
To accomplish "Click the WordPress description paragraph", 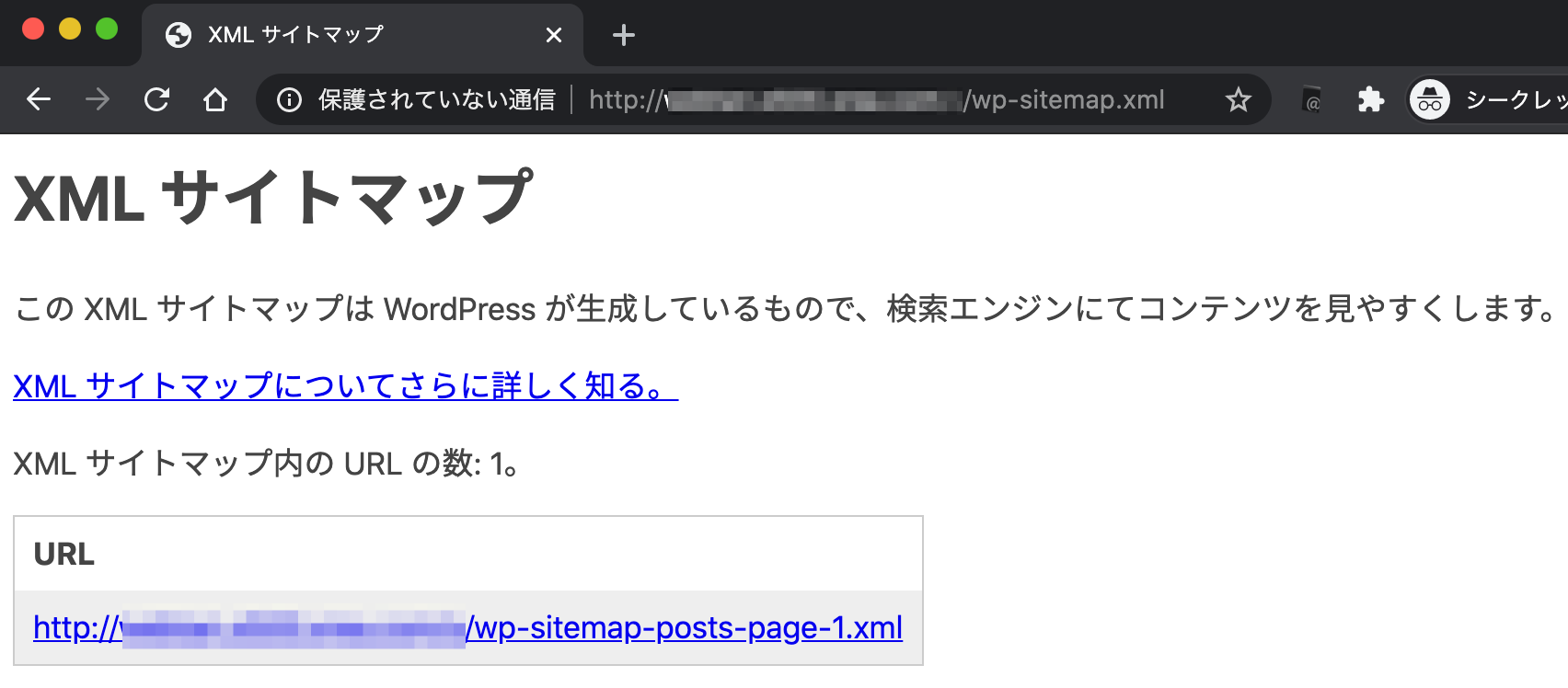I will pos(785,309).
